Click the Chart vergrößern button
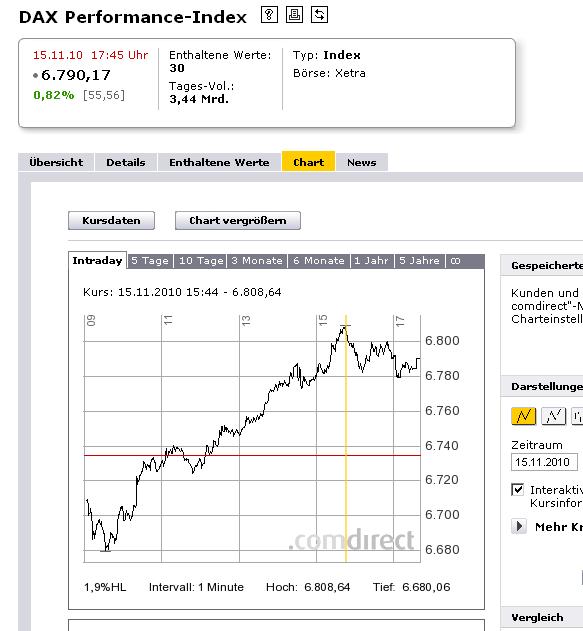Viewport: 583px width, 631px height. pos(238,221)
